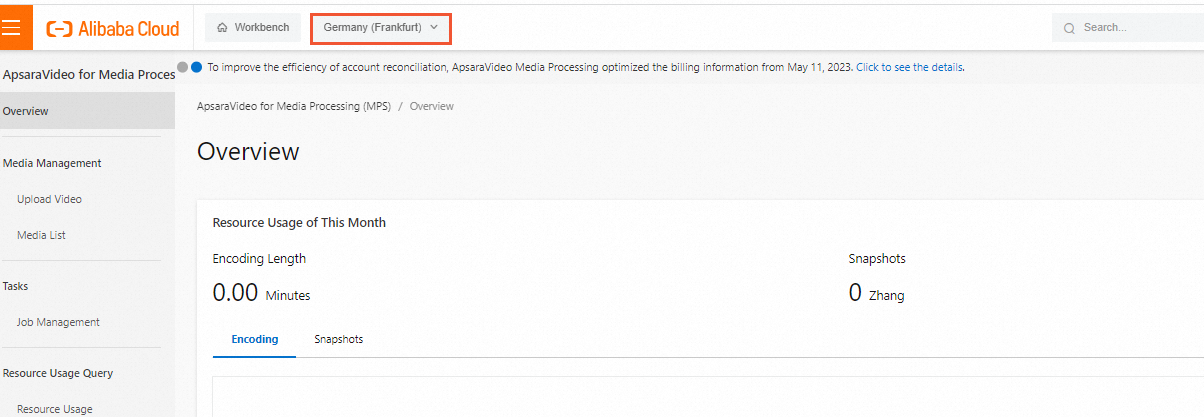
Task: Collapse sidebar using the grey circle handle
Action: tap(182, 67)
